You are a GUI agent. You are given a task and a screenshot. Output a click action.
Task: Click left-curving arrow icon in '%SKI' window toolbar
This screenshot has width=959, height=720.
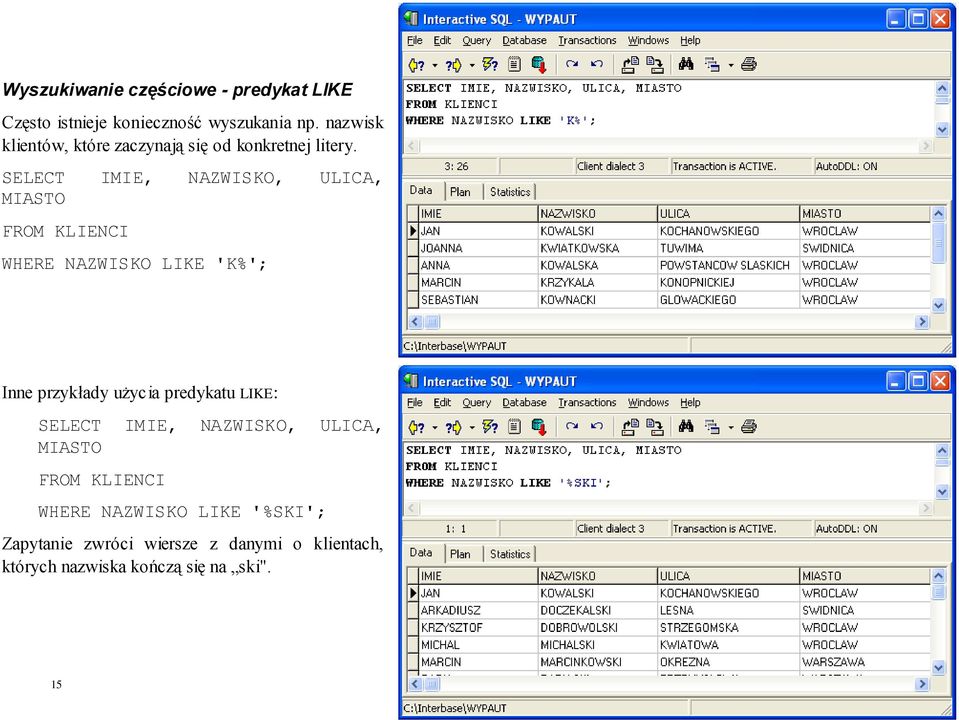pos(597,426)
